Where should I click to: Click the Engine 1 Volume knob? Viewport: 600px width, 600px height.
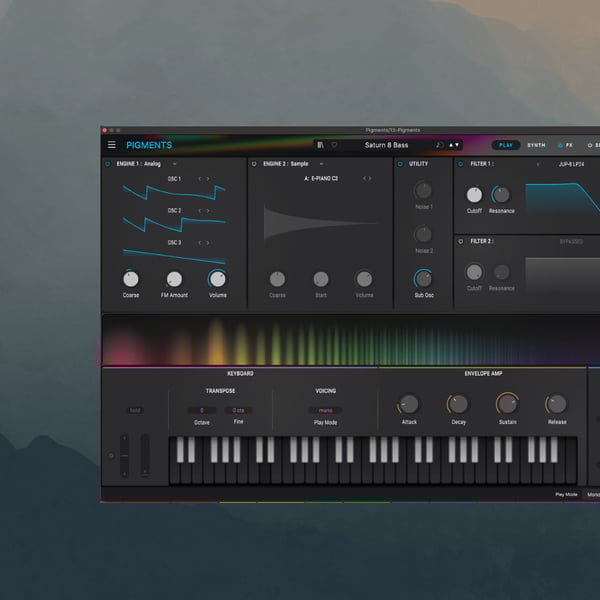click(217, 279)
